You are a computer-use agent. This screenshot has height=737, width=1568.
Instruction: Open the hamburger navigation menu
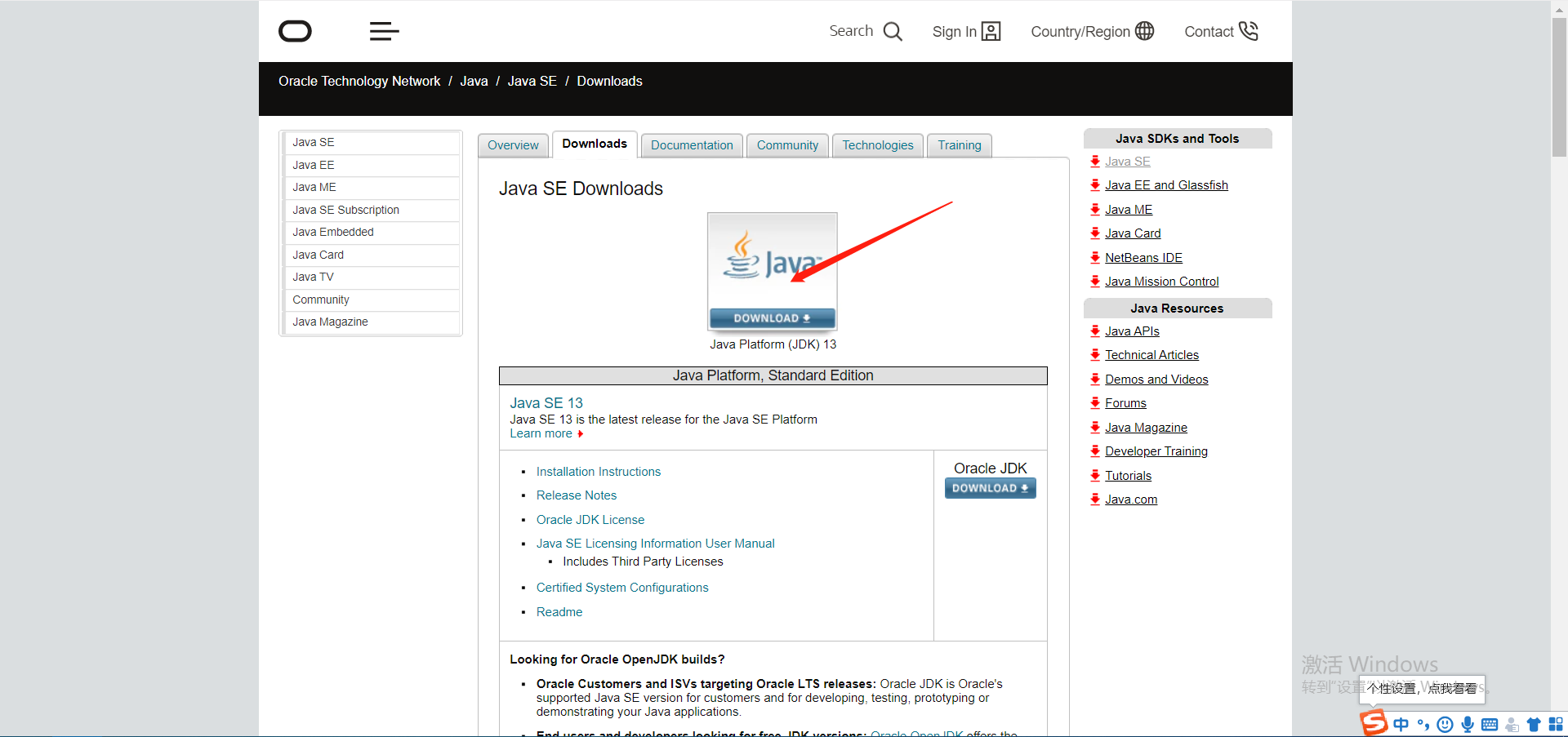coord(384,32)
